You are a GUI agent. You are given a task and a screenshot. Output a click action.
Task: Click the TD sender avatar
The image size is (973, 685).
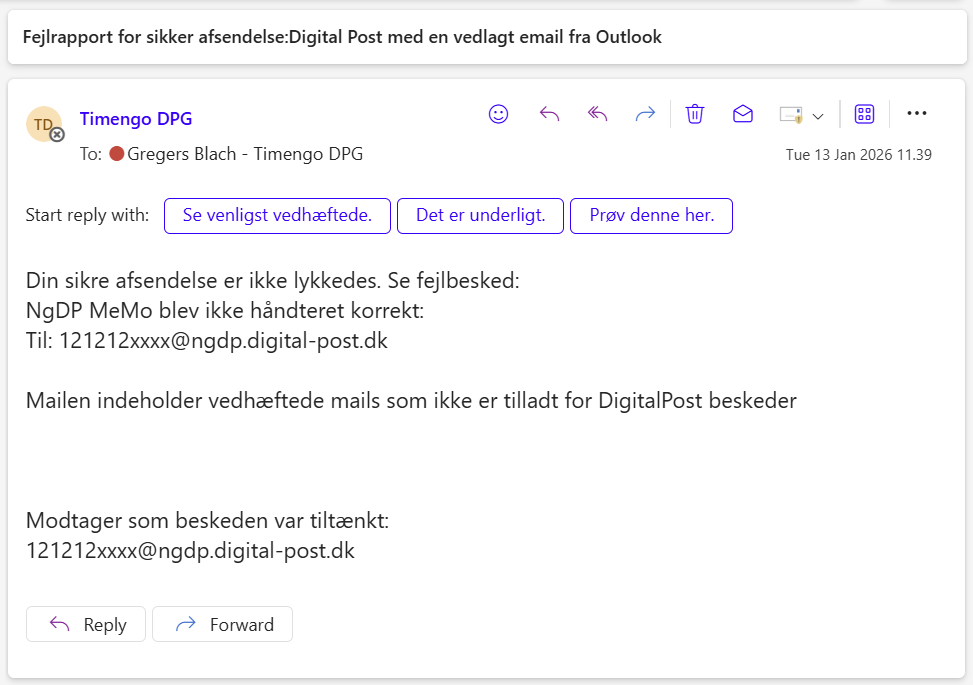click(44, 124)
